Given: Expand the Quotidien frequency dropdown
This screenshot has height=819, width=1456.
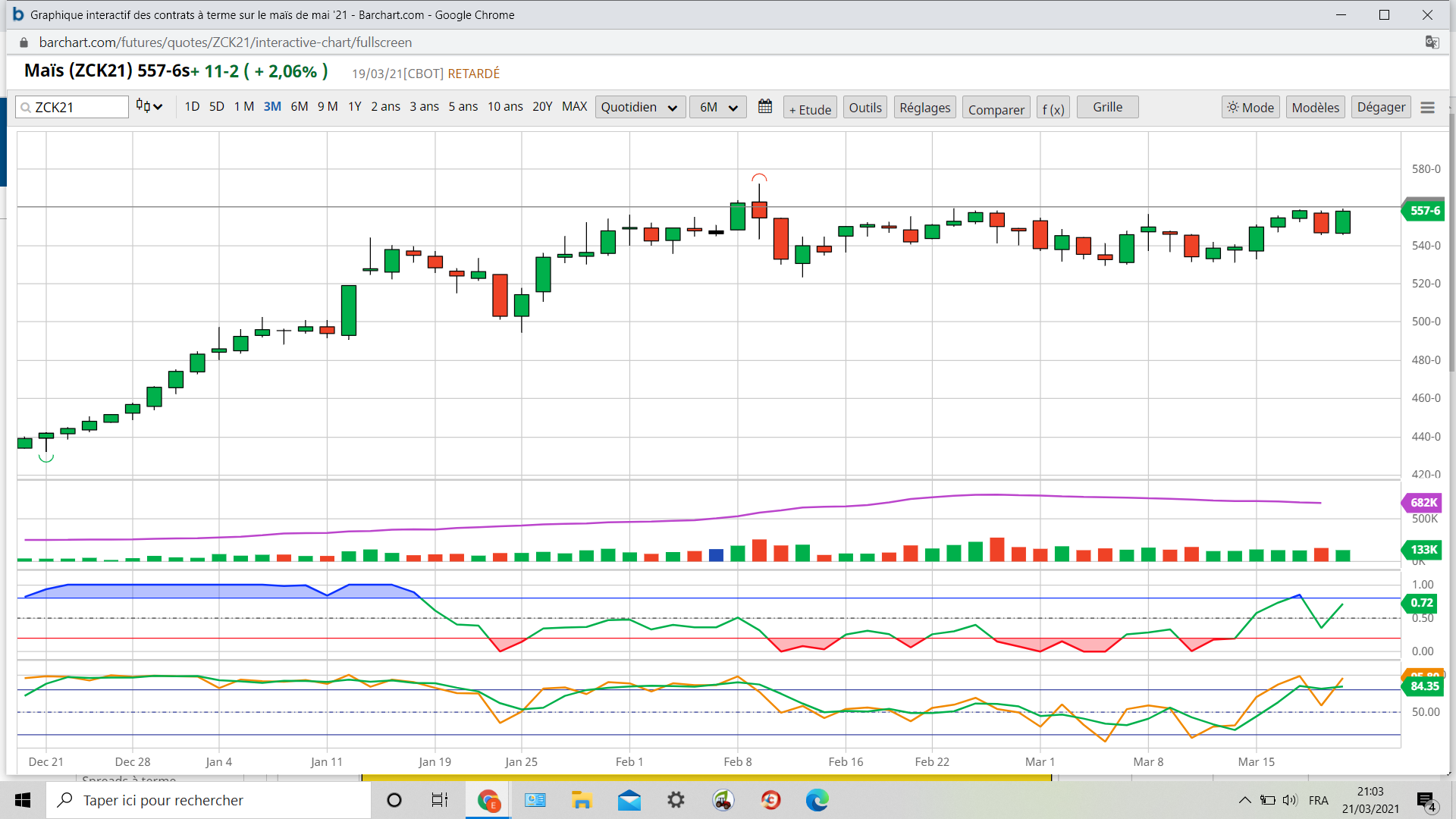Looking at the screenshot, I should [640, 108].
